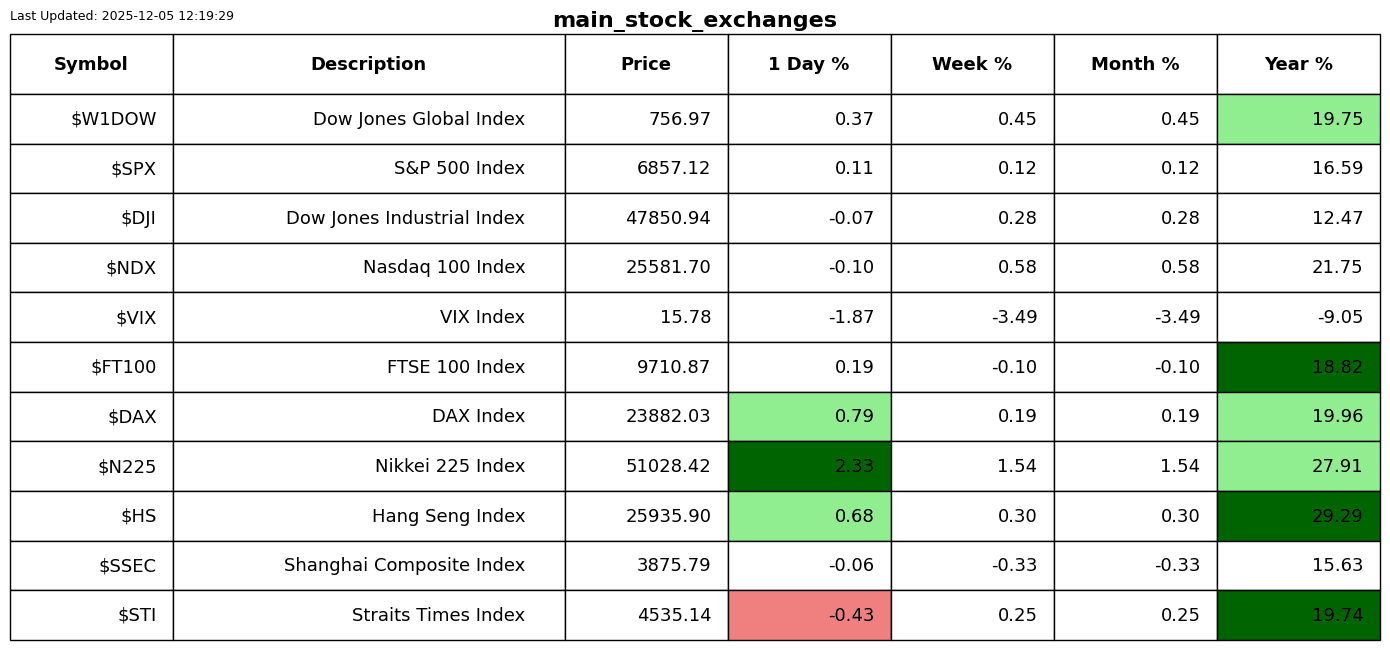Image resolution: width=1390 pixels, height=650 pixels.
Task: Click the Year % column header
Action: click(x=1298, y=65)
